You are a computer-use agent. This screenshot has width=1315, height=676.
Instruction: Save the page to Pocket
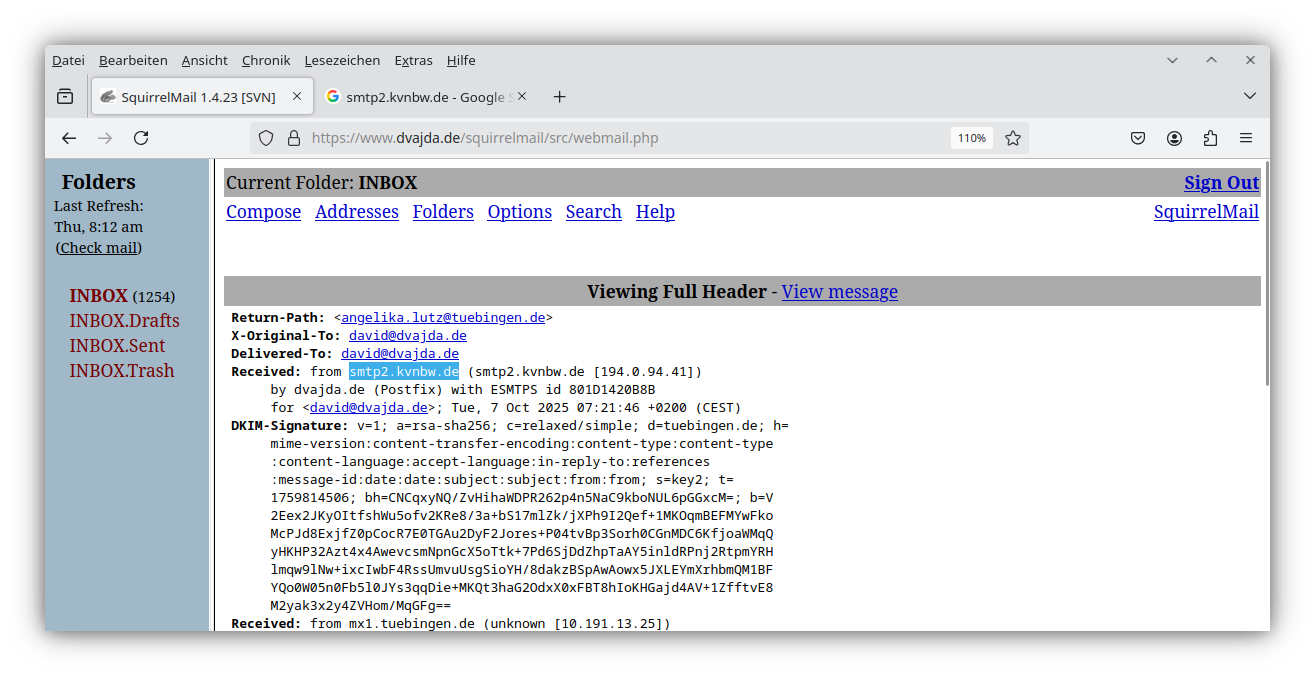tap(1137, 137)
